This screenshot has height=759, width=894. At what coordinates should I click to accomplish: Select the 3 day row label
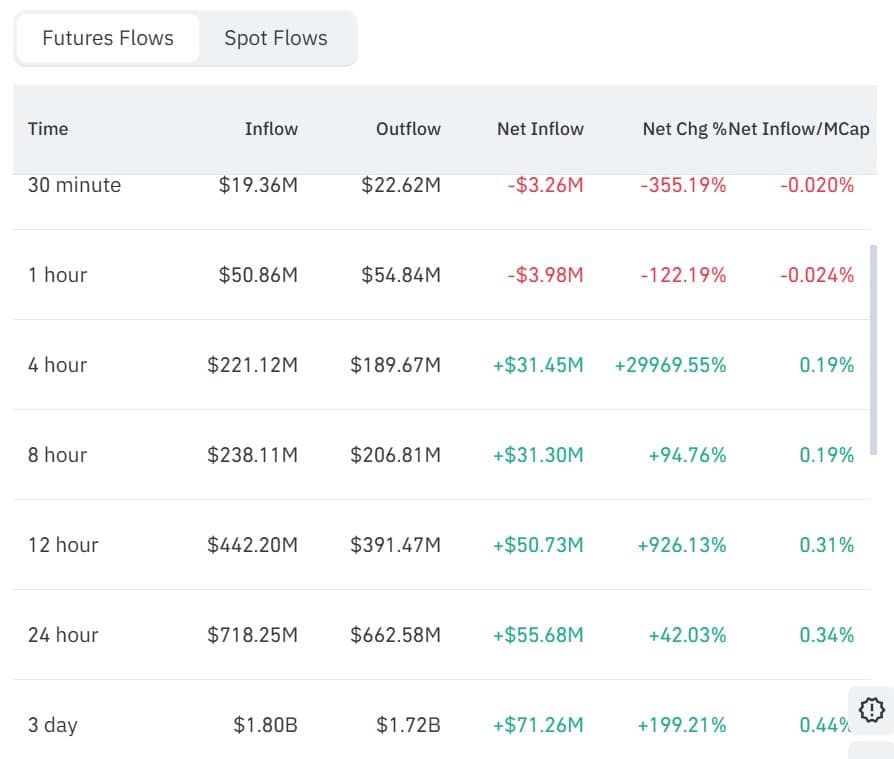click(52, 725)
